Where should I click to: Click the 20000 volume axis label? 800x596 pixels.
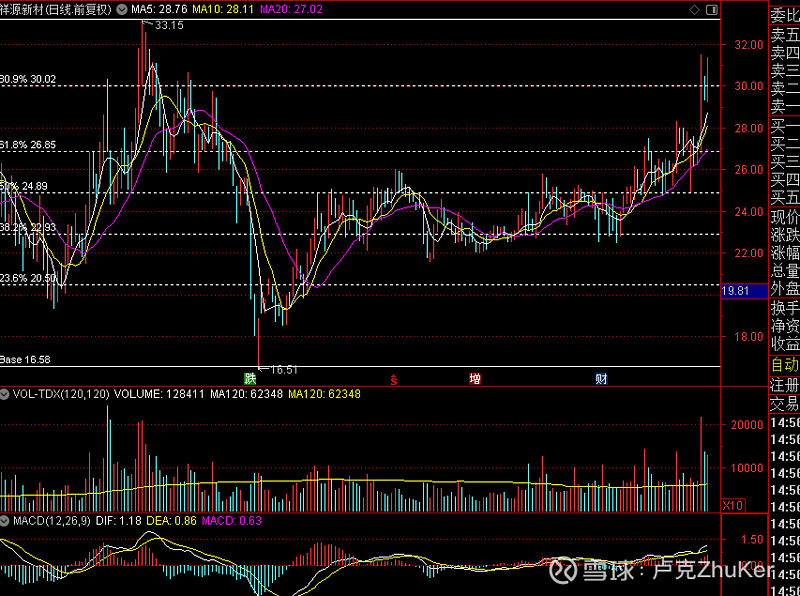(x=747, y=425)
